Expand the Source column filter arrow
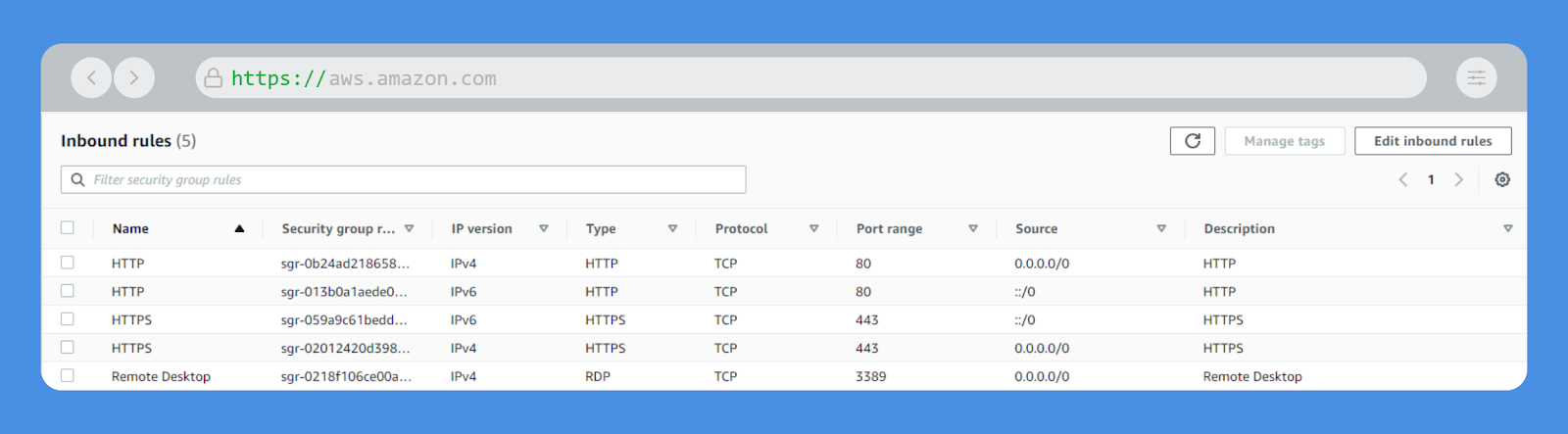Screen dimensions: 1568x434 1161,228
